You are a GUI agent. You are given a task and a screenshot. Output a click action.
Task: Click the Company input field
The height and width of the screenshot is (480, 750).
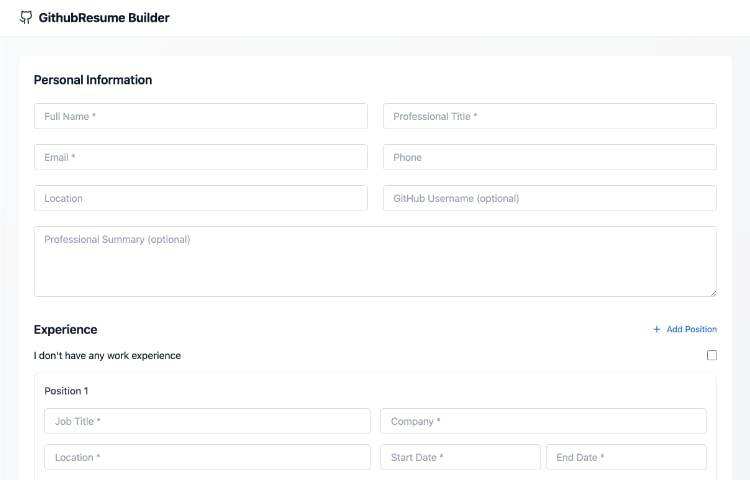coord(543,421)
